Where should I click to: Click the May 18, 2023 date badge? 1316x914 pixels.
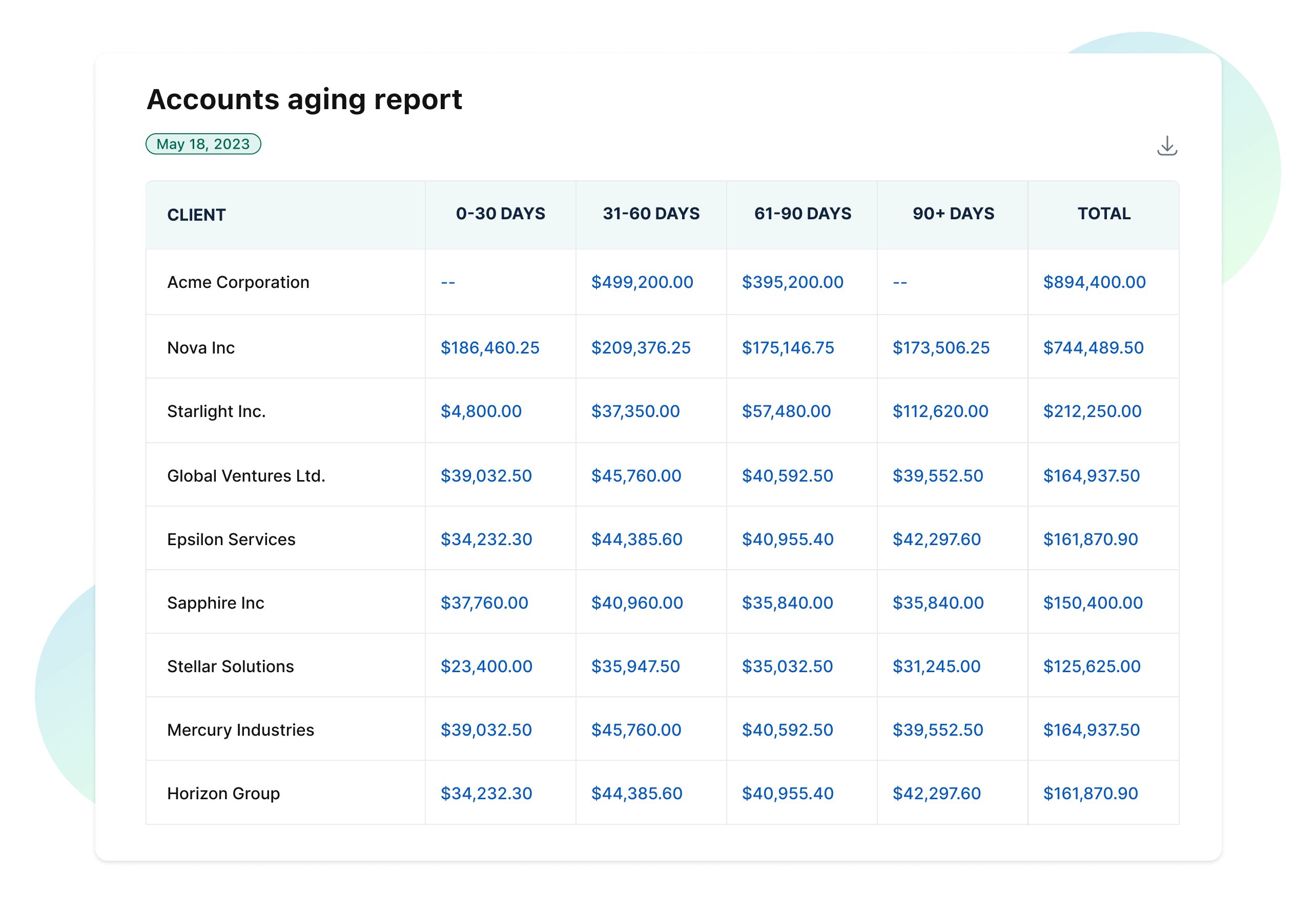(x=203, y=144)
